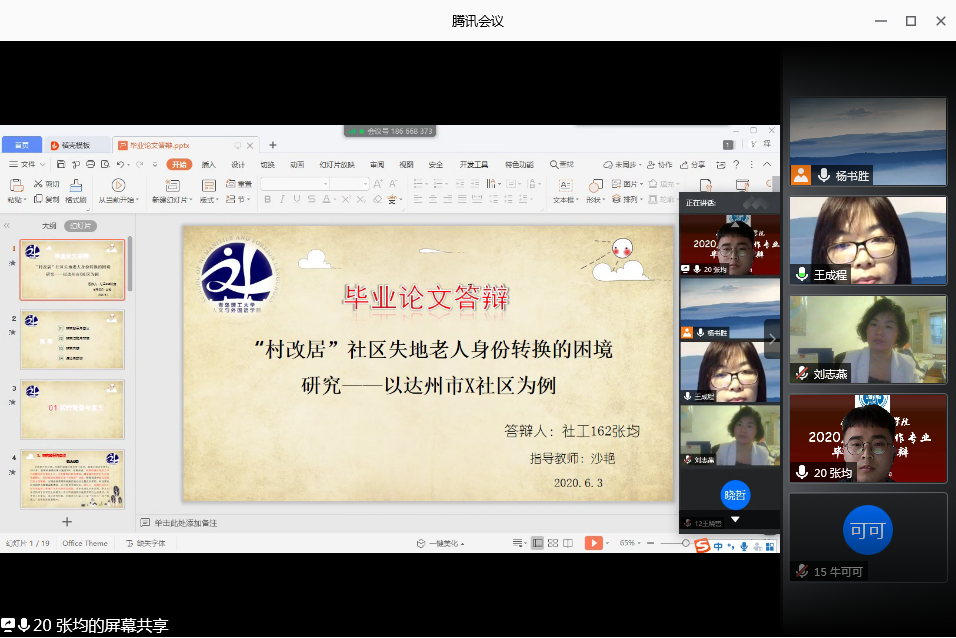Toggle underline text formatting
This screenshot has height=638, width=956.
(x=297, y=199)
